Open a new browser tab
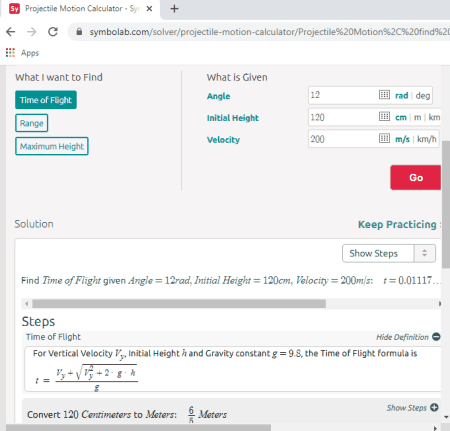 click(174, 9)
